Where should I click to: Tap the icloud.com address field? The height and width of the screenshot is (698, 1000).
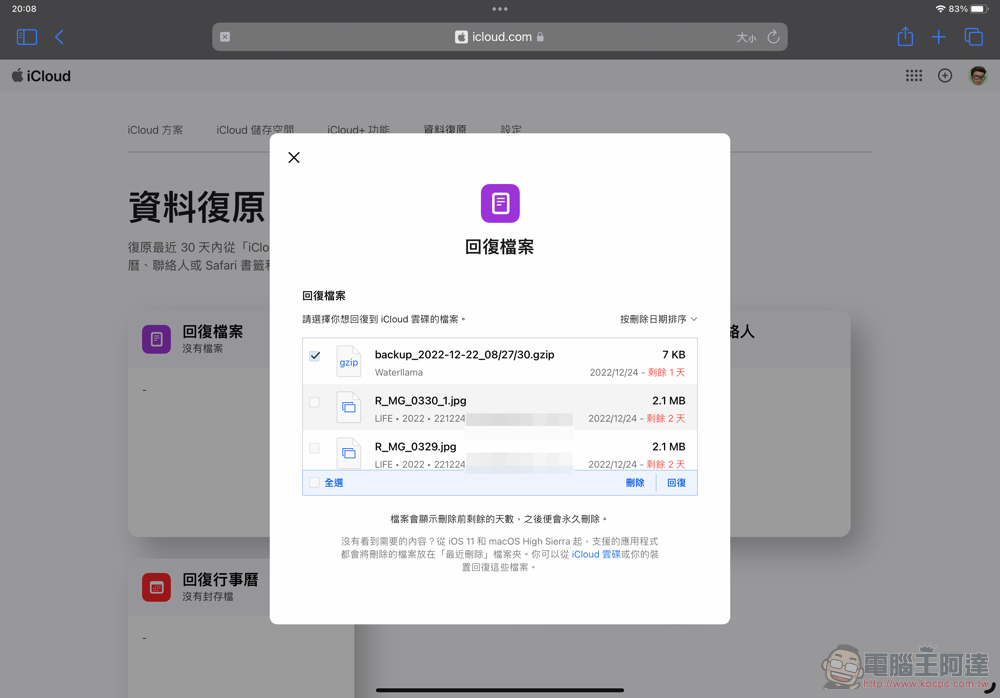pyautogui.click(x=500, y=37)
